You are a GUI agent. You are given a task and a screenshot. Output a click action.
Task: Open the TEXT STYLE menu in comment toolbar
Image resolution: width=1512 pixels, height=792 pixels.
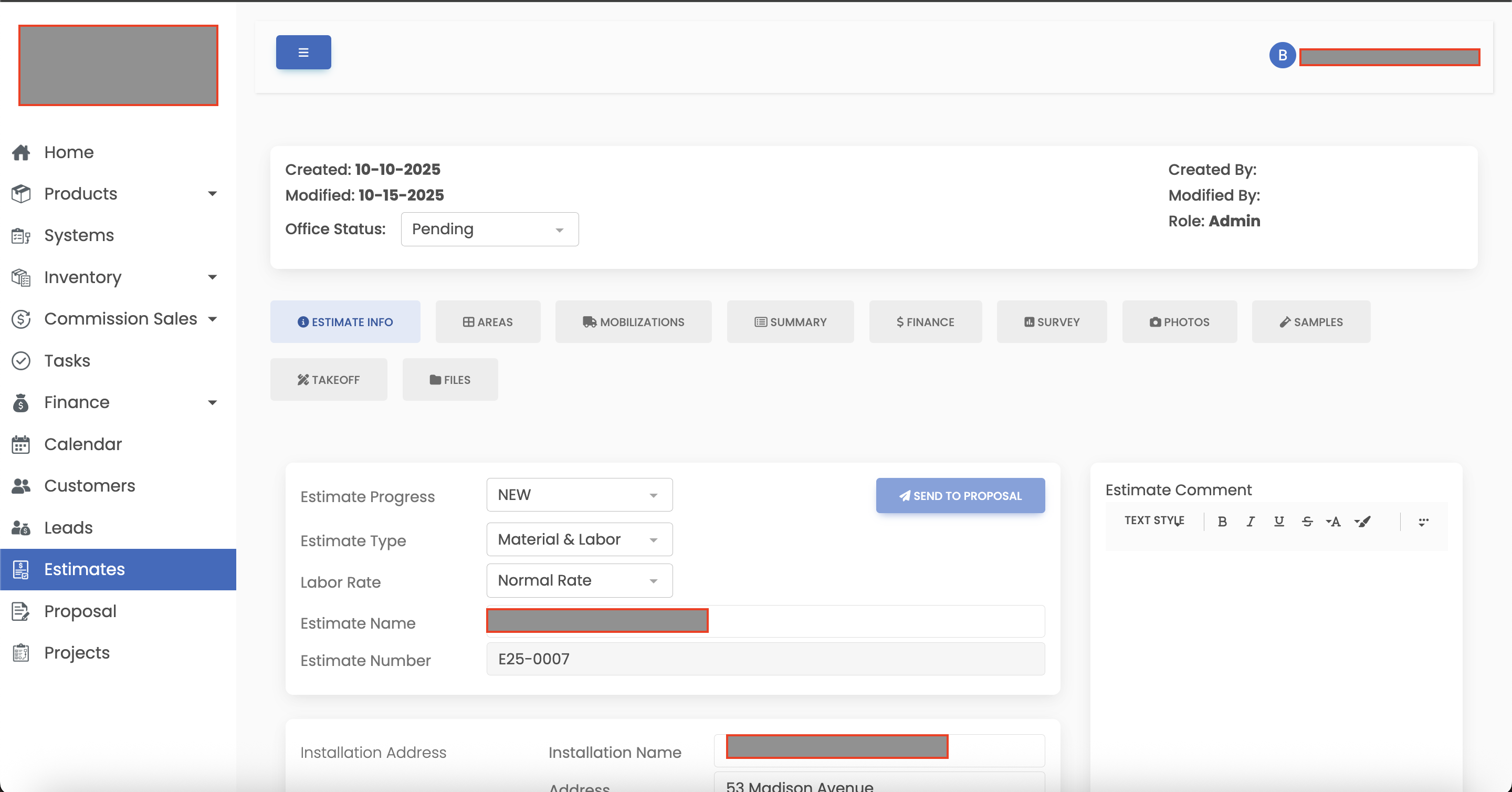[x=1153, y=521]
